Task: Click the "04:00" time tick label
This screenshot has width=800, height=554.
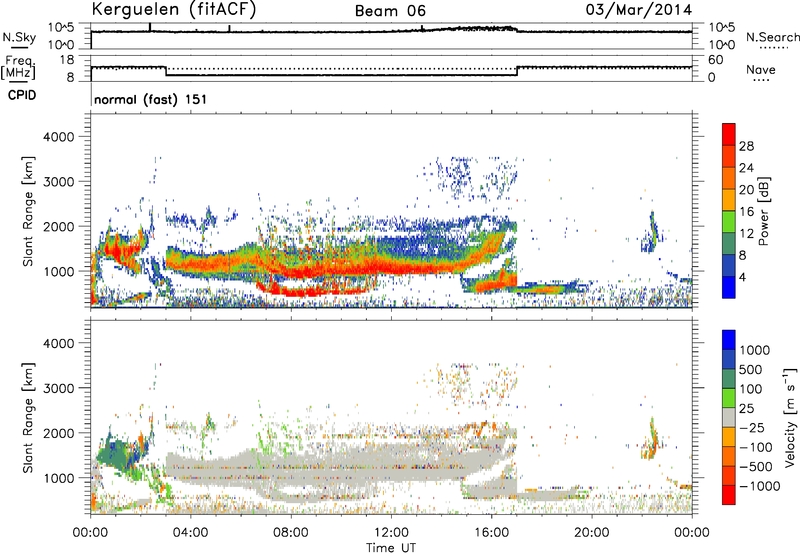Action: pos(190,533)
